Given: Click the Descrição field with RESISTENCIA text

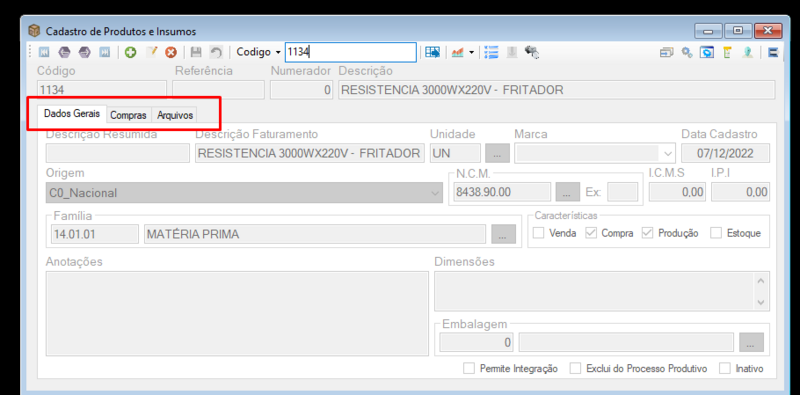Looking at the screenshot, I should tap(557, 90).
